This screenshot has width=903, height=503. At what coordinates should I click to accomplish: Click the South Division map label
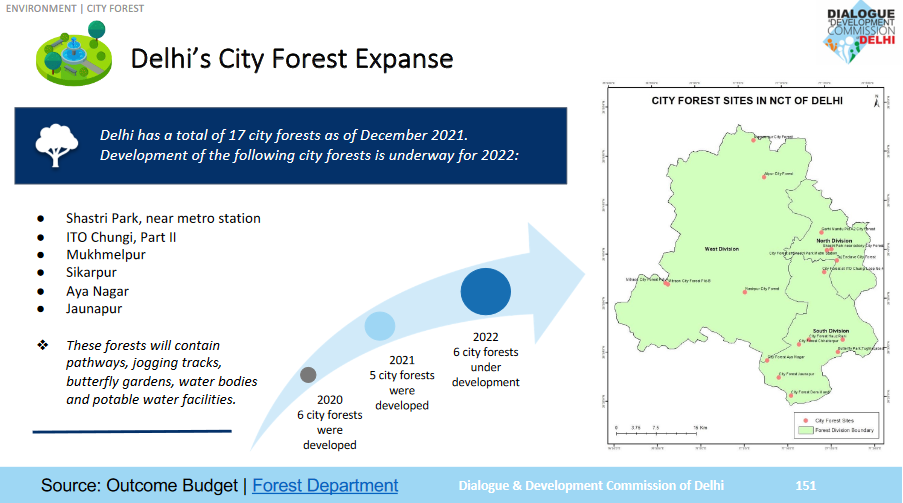coord(830,331)
